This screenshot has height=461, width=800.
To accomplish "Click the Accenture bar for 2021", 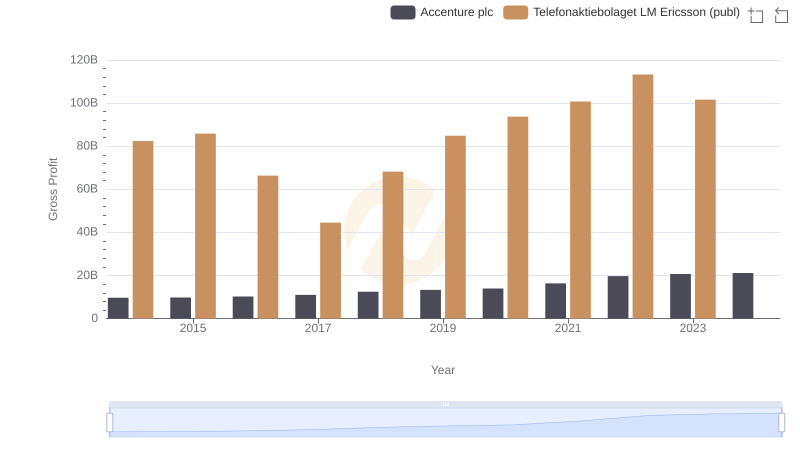I will [555, 301].
